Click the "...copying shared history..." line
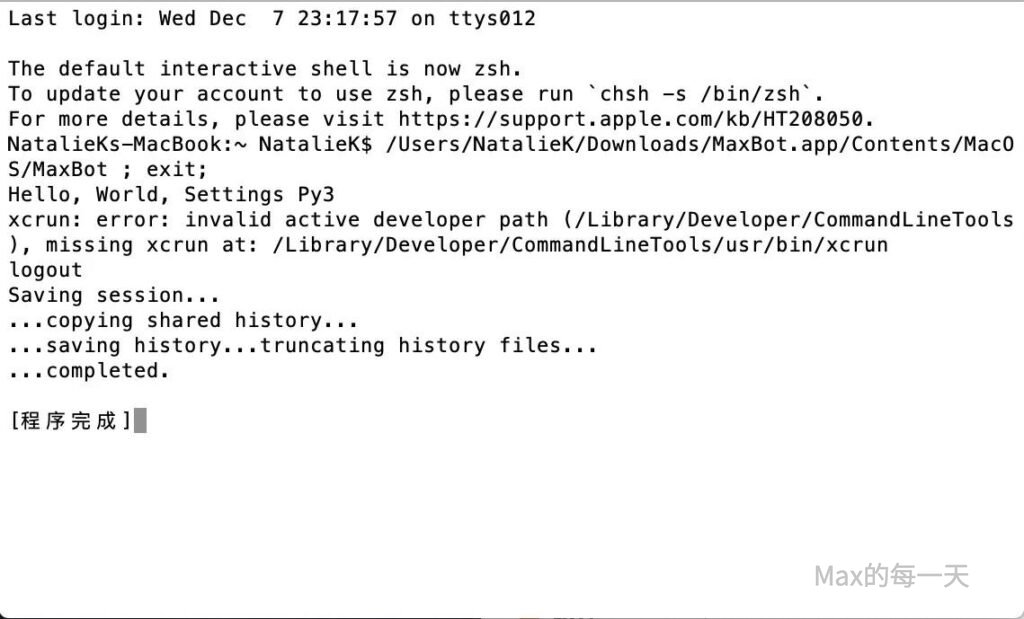 tap(183, 320)
